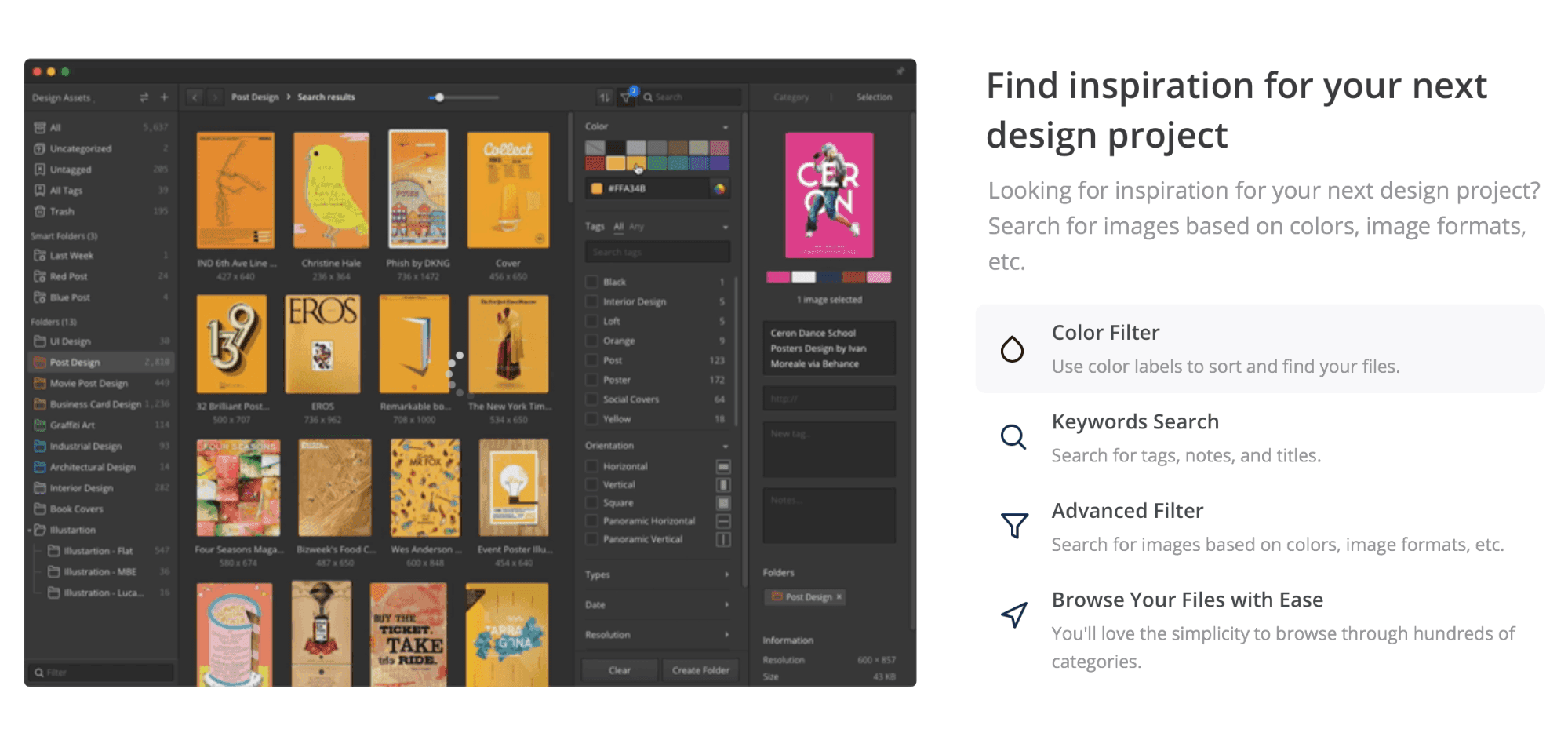The width and height of the screenshot is (1568, 733).
Task: Click the sort order icon in toolbar
Action: coord(605,97)
